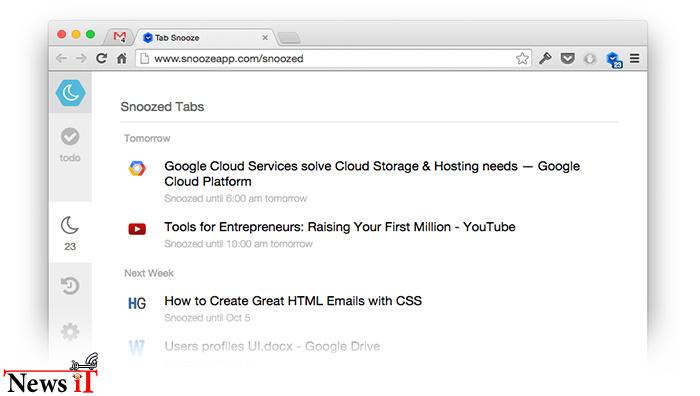This screenshot has height=396, width=700.
Task: Close the Tab Snooze tab
Action: 265,38
